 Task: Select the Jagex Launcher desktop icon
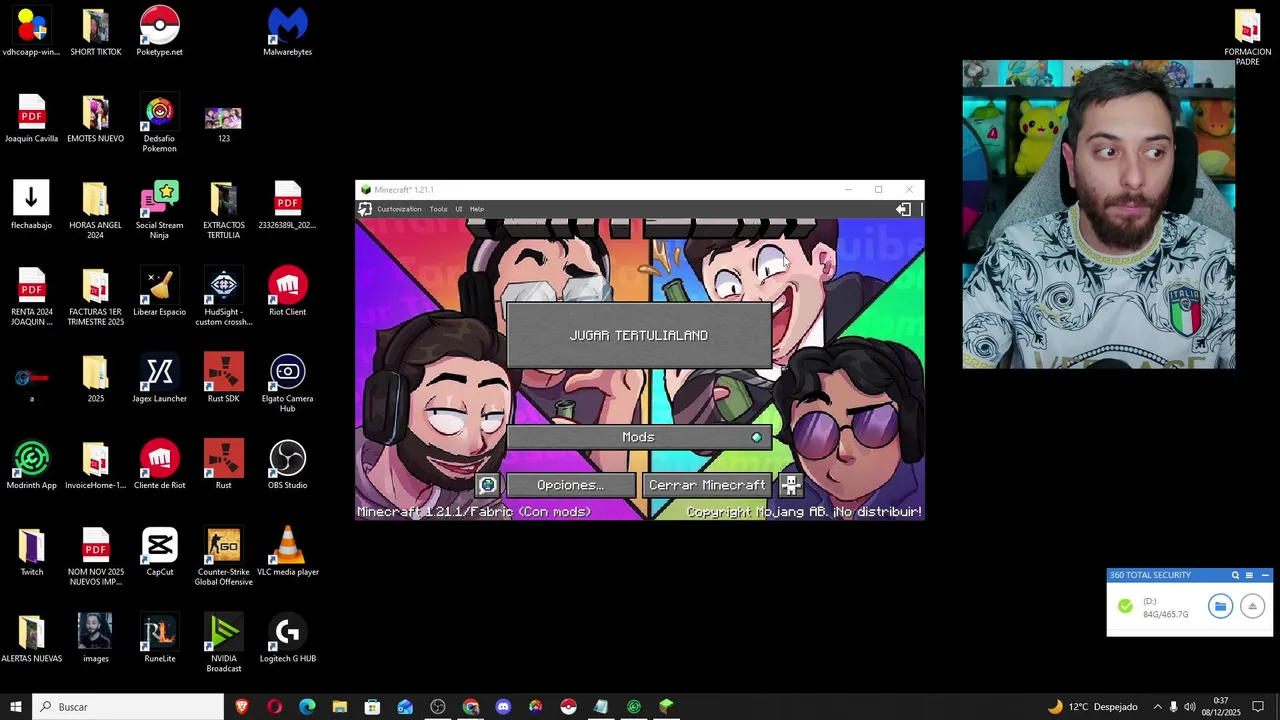[x=159, y=380]
